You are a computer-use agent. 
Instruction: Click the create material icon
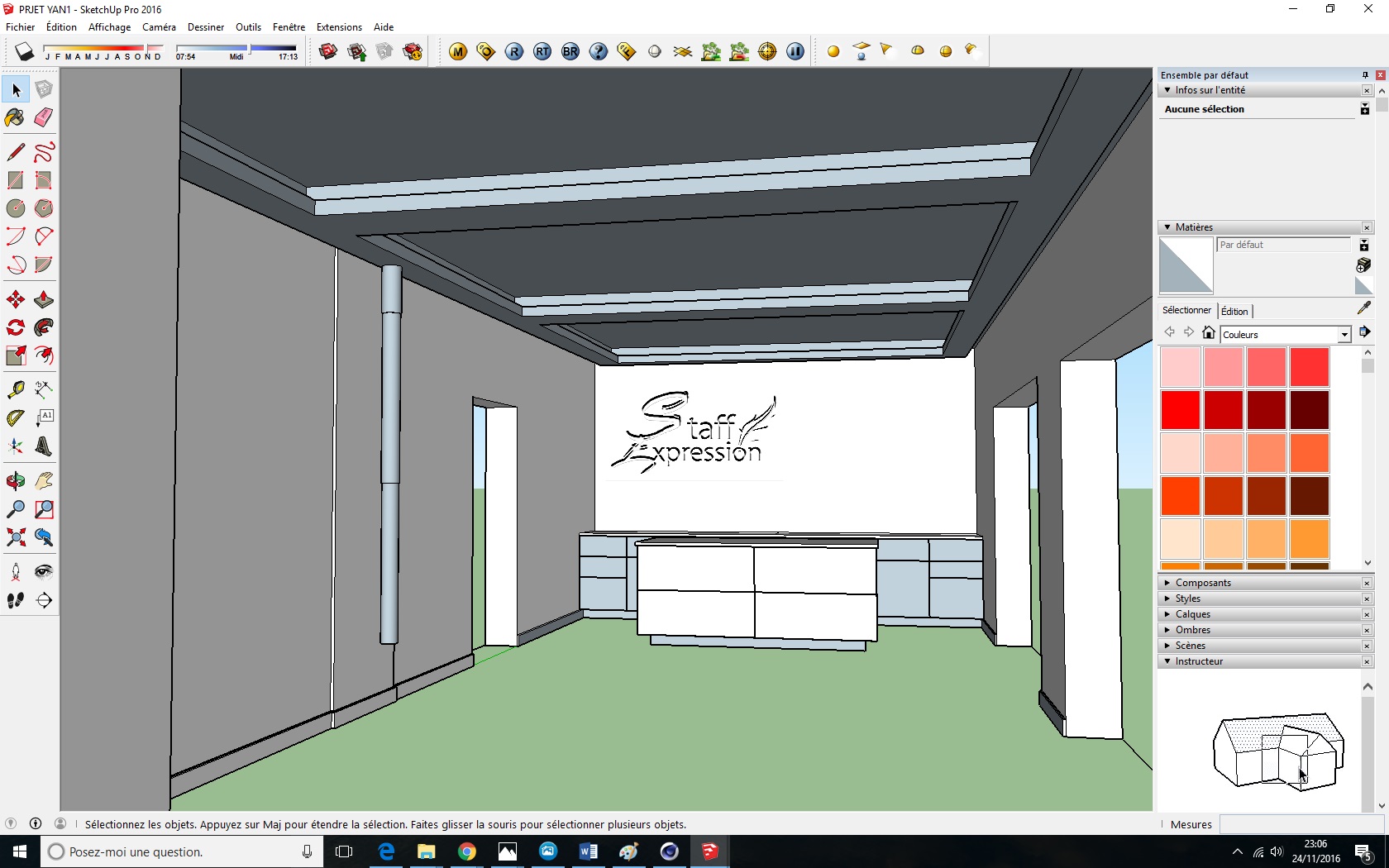point(1364,265)
